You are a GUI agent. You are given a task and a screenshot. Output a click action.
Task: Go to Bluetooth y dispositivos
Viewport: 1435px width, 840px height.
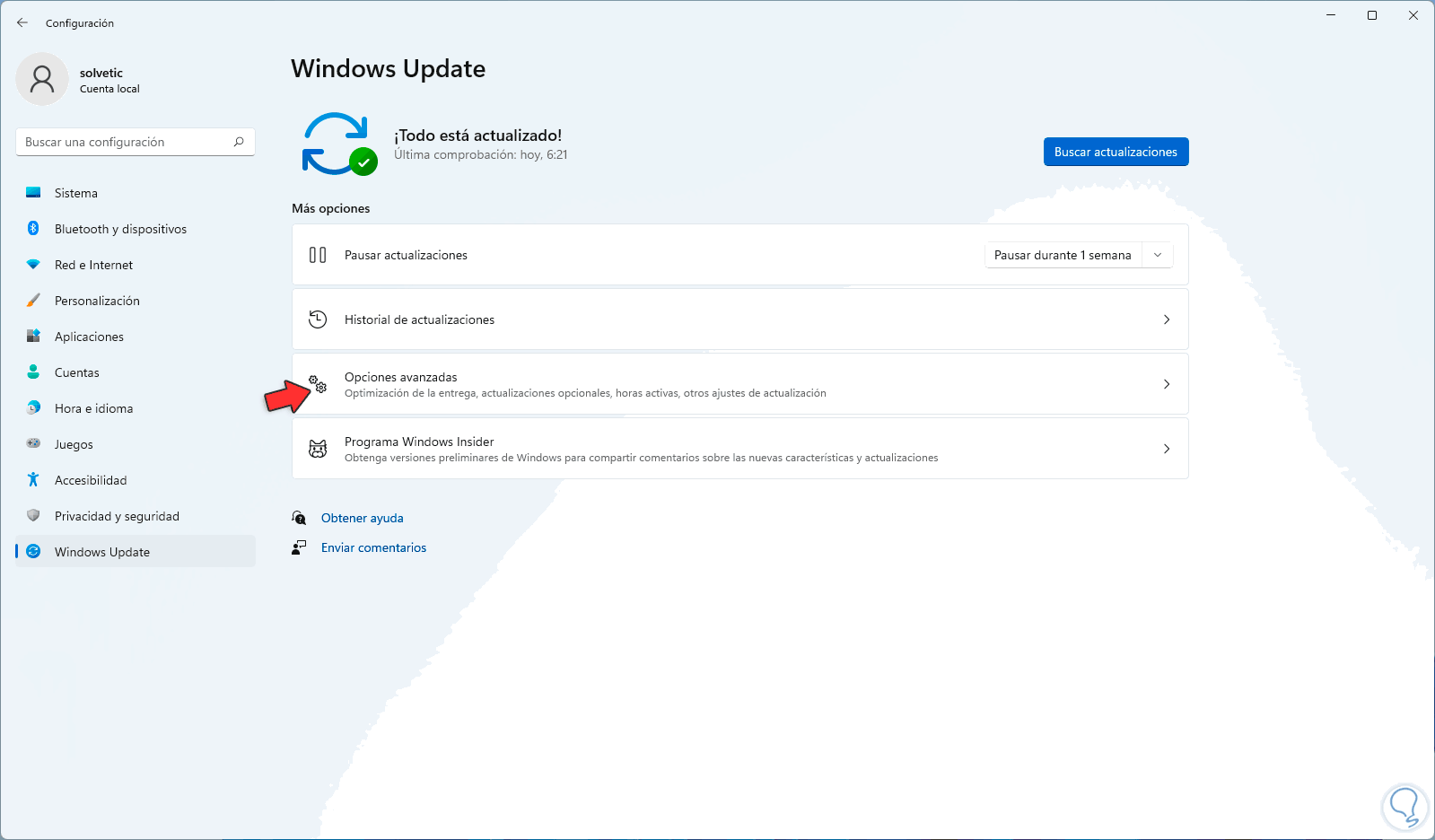(x=136, y=229)
